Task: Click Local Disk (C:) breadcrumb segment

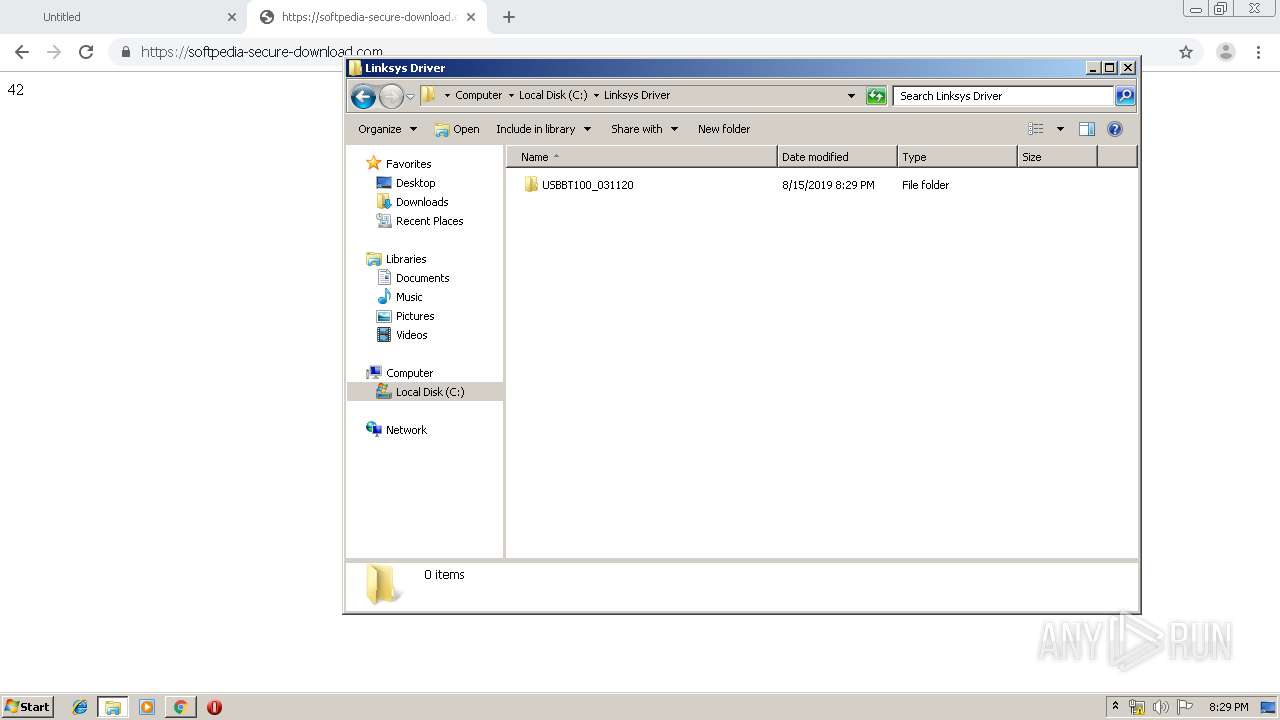Action: [553, 95]
